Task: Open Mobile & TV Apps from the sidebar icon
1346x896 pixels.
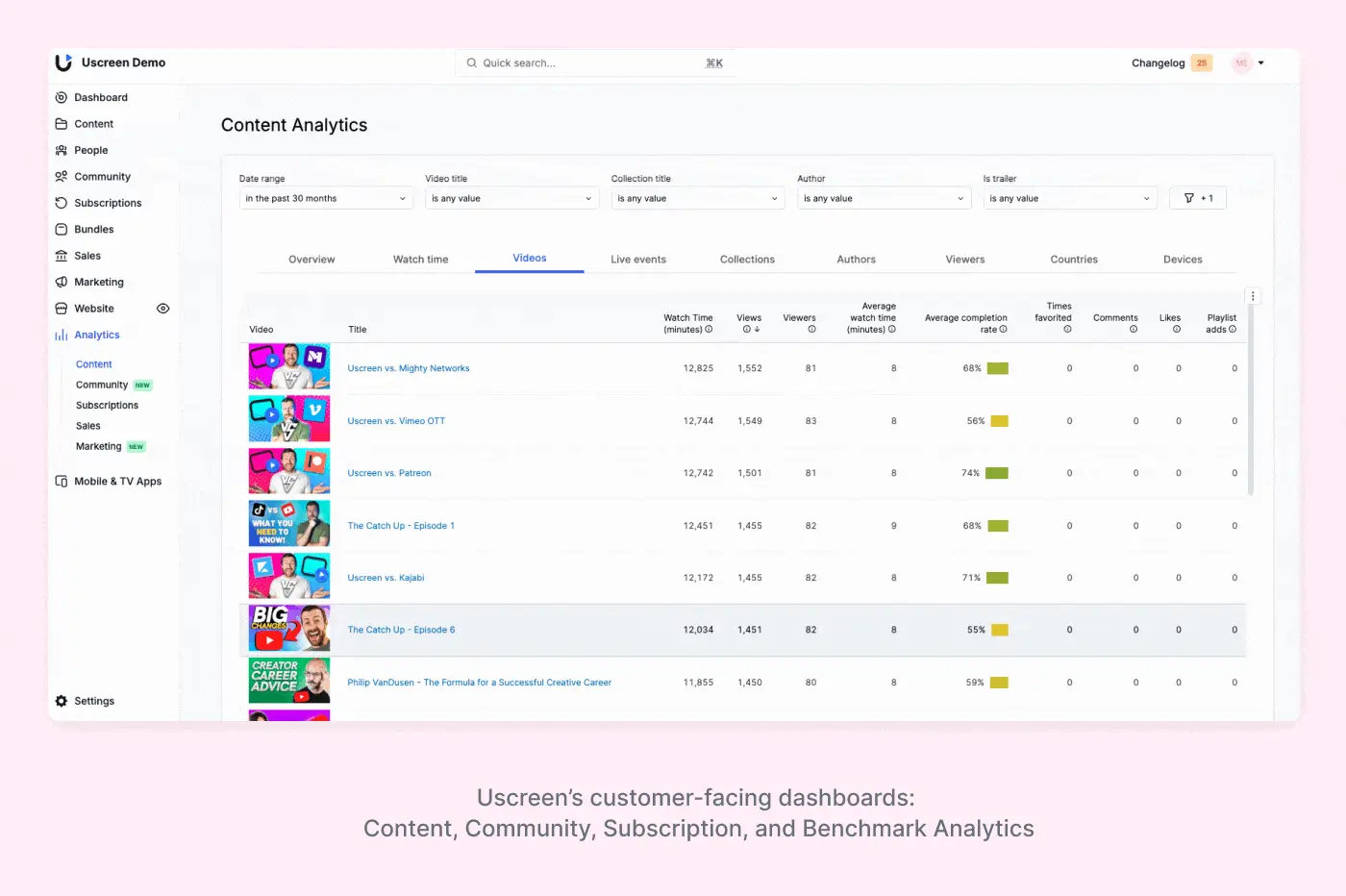Action: [60, 481]
